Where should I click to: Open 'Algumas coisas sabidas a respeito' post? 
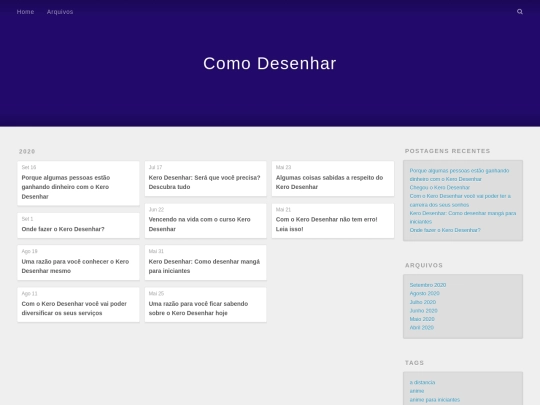pyautogui.click(x=333, y=179)
